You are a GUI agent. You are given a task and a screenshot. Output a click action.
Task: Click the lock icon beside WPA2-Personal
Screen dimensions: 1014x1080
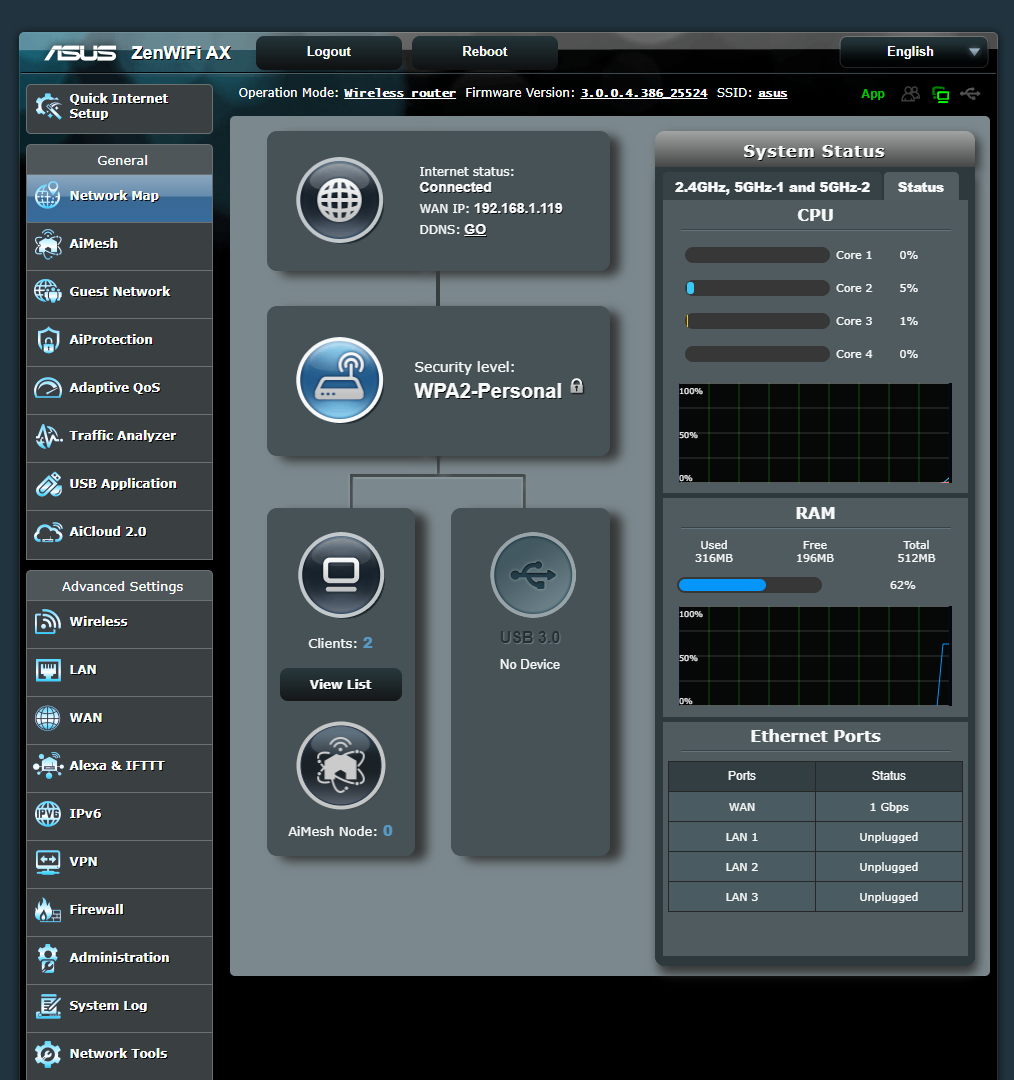click(577, 386)
